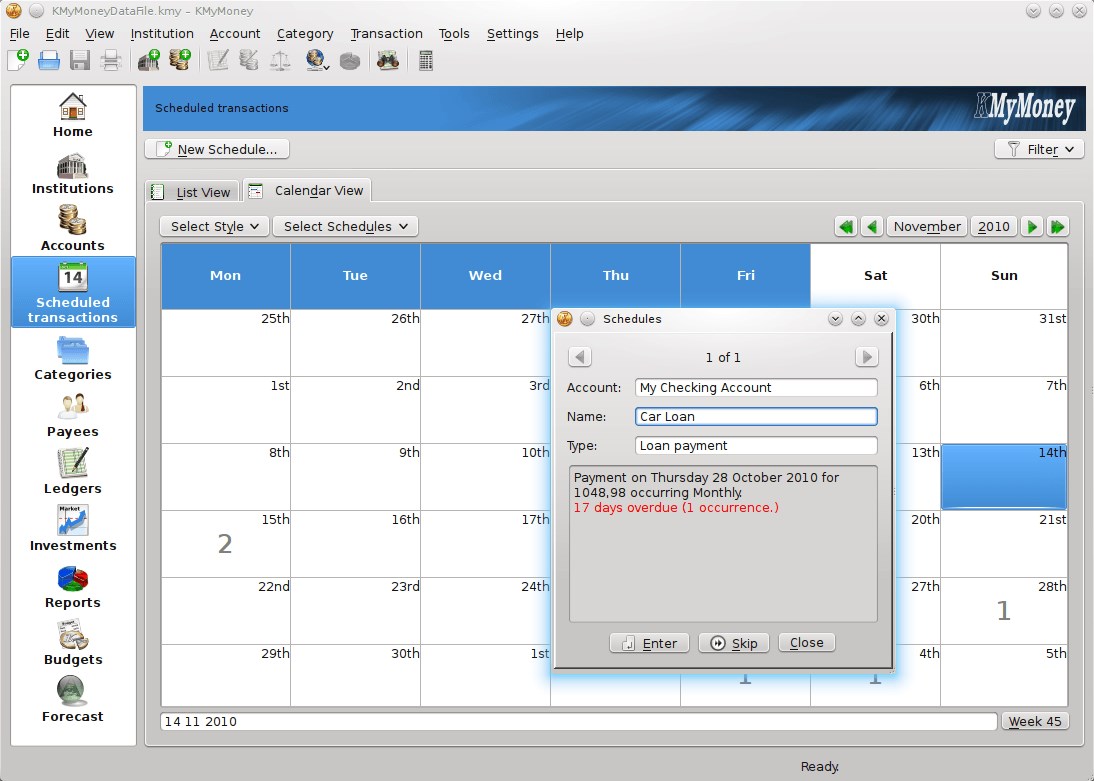Viewport: 1094px width, 781px height.
Task: Open the 2010 year selector
Action: 994,227
